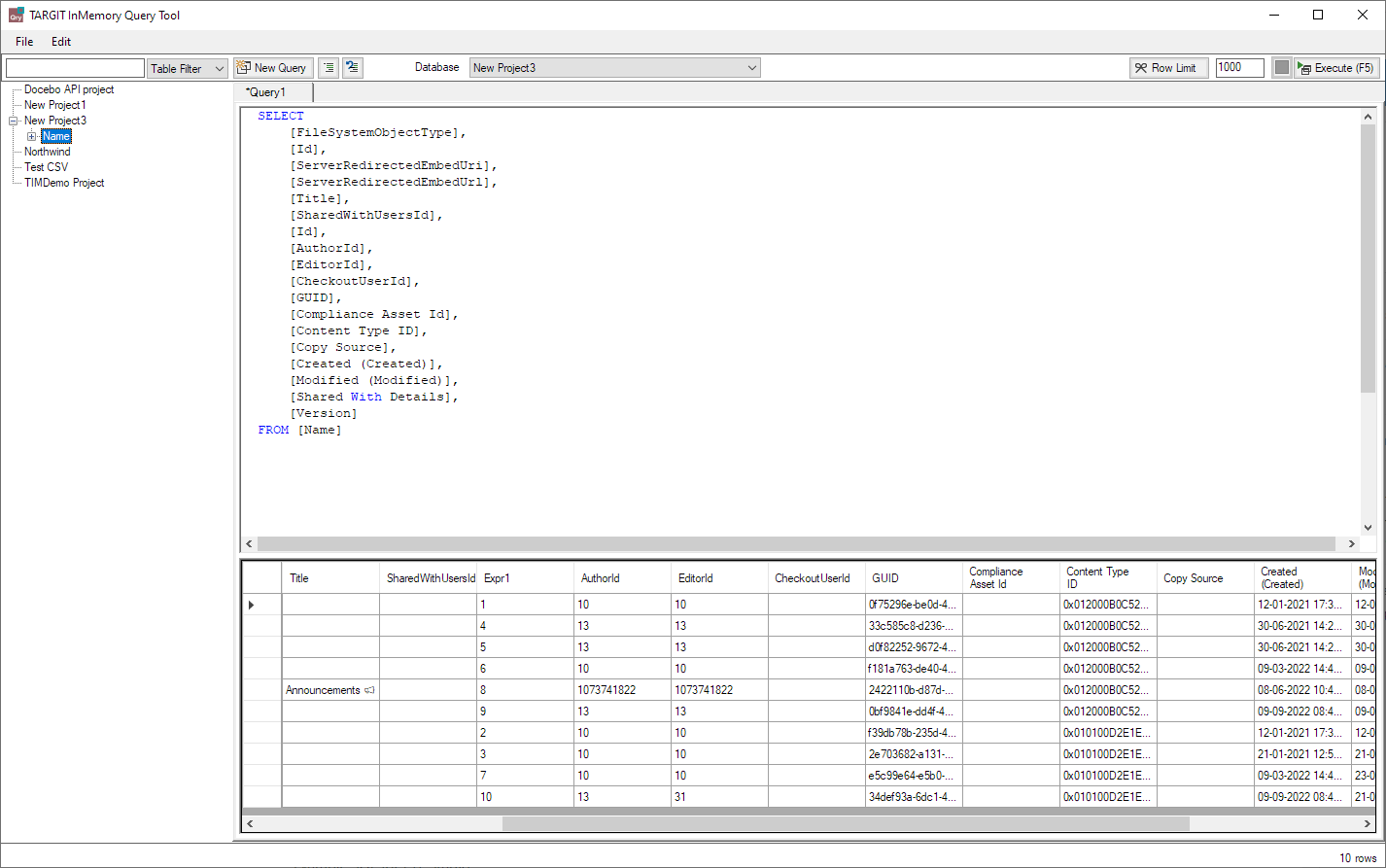Click the TARGIT app icon in title bar
The width and height of the screenshot is (1386, 868).
[16, 15]
